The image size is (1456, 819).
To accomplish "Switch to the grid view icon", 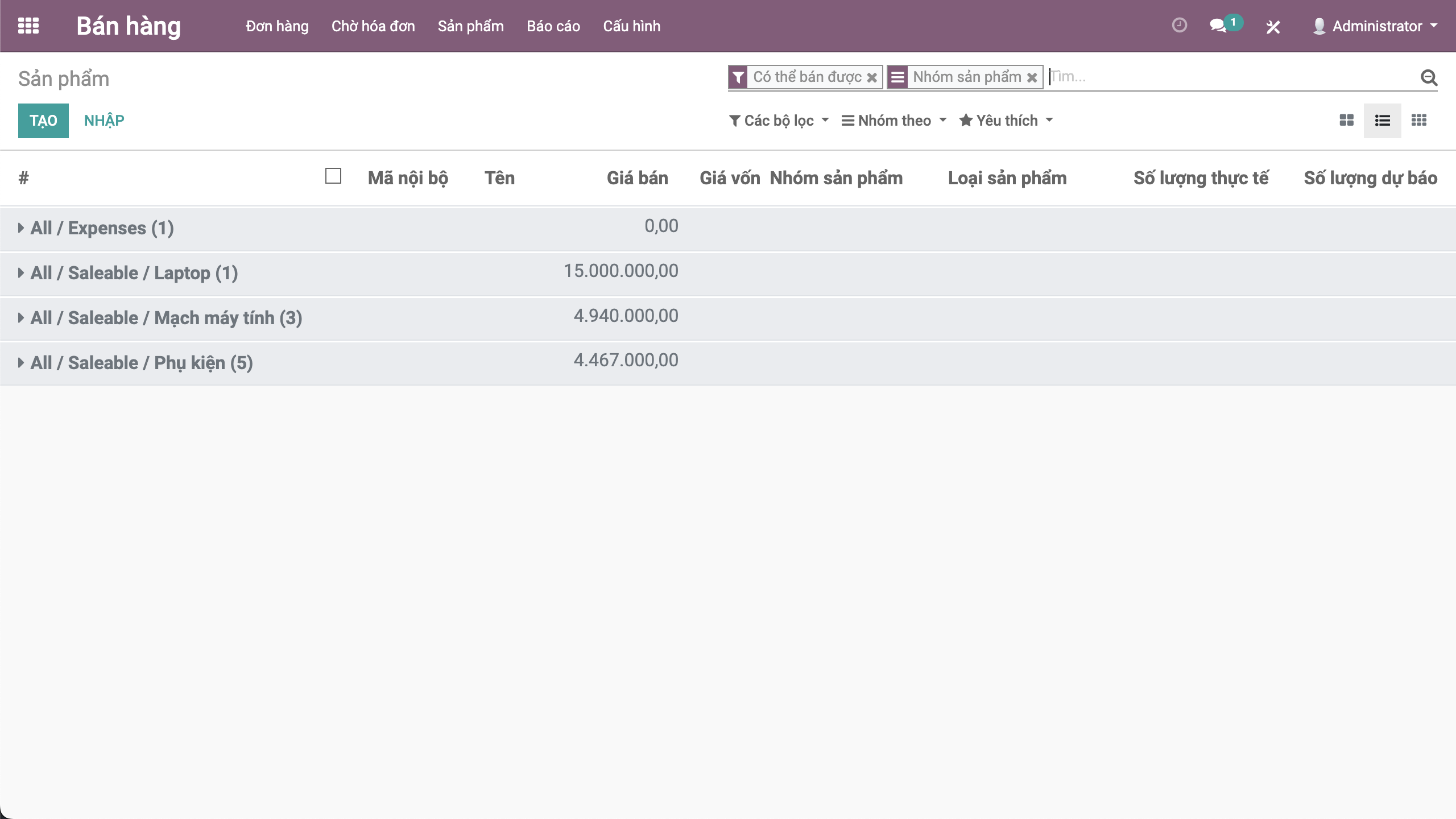I will tap(1418, 121).
